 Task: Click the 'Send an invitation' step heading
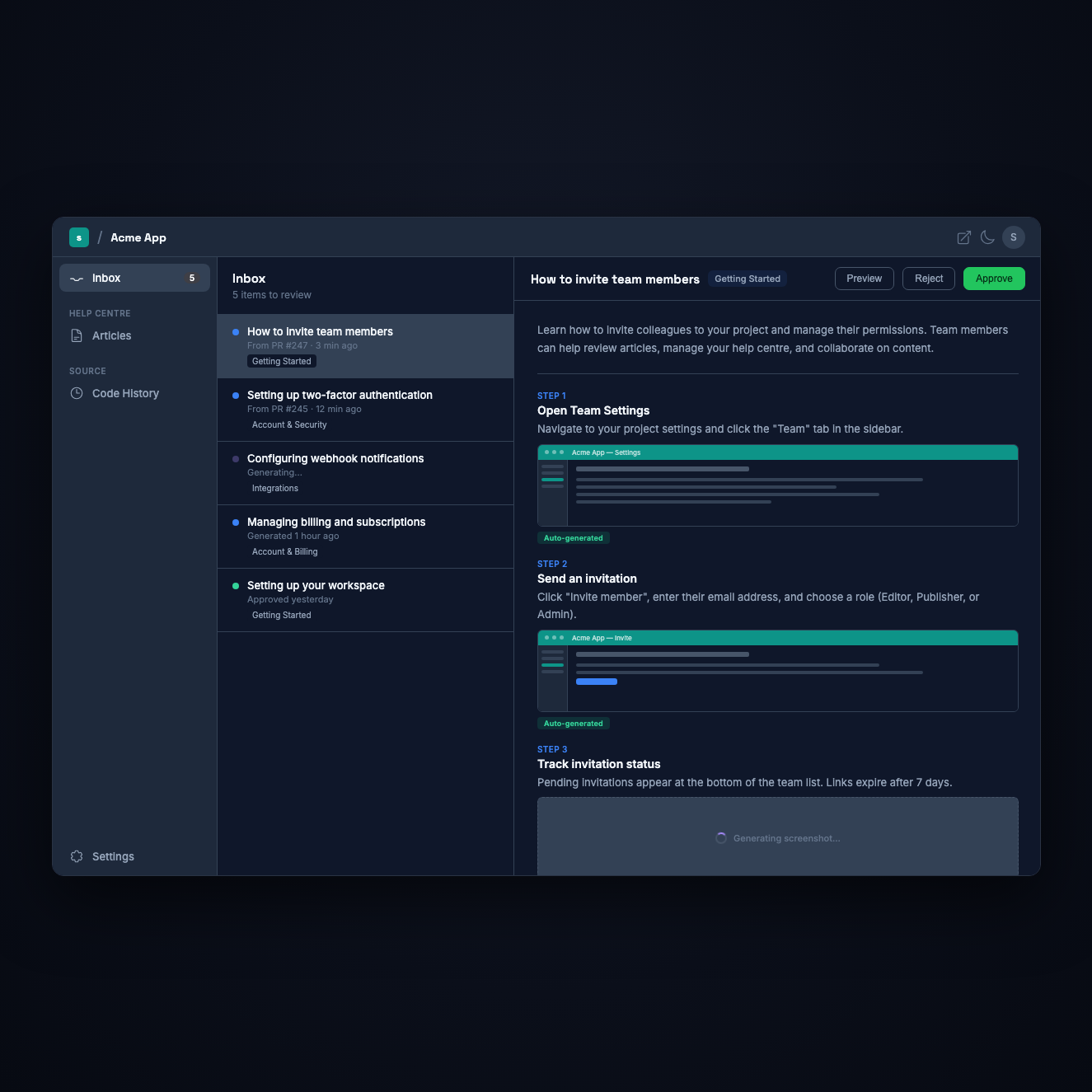pyautogui.click(x=587, y=579)
